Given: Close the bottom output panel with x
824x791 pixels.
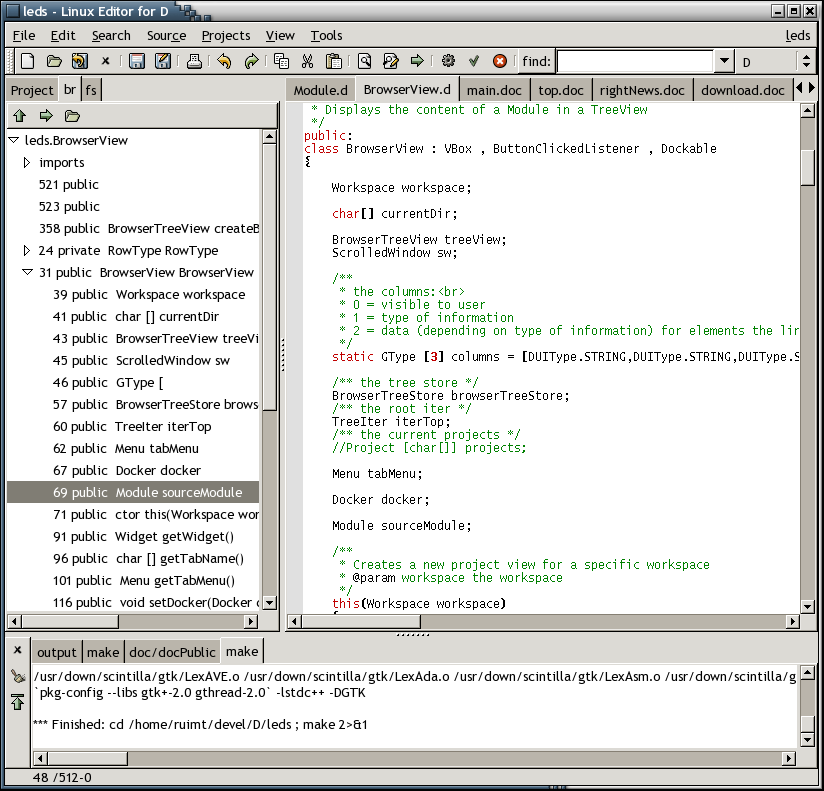Looking at the screenshot, I should click(x=18, y=650).
